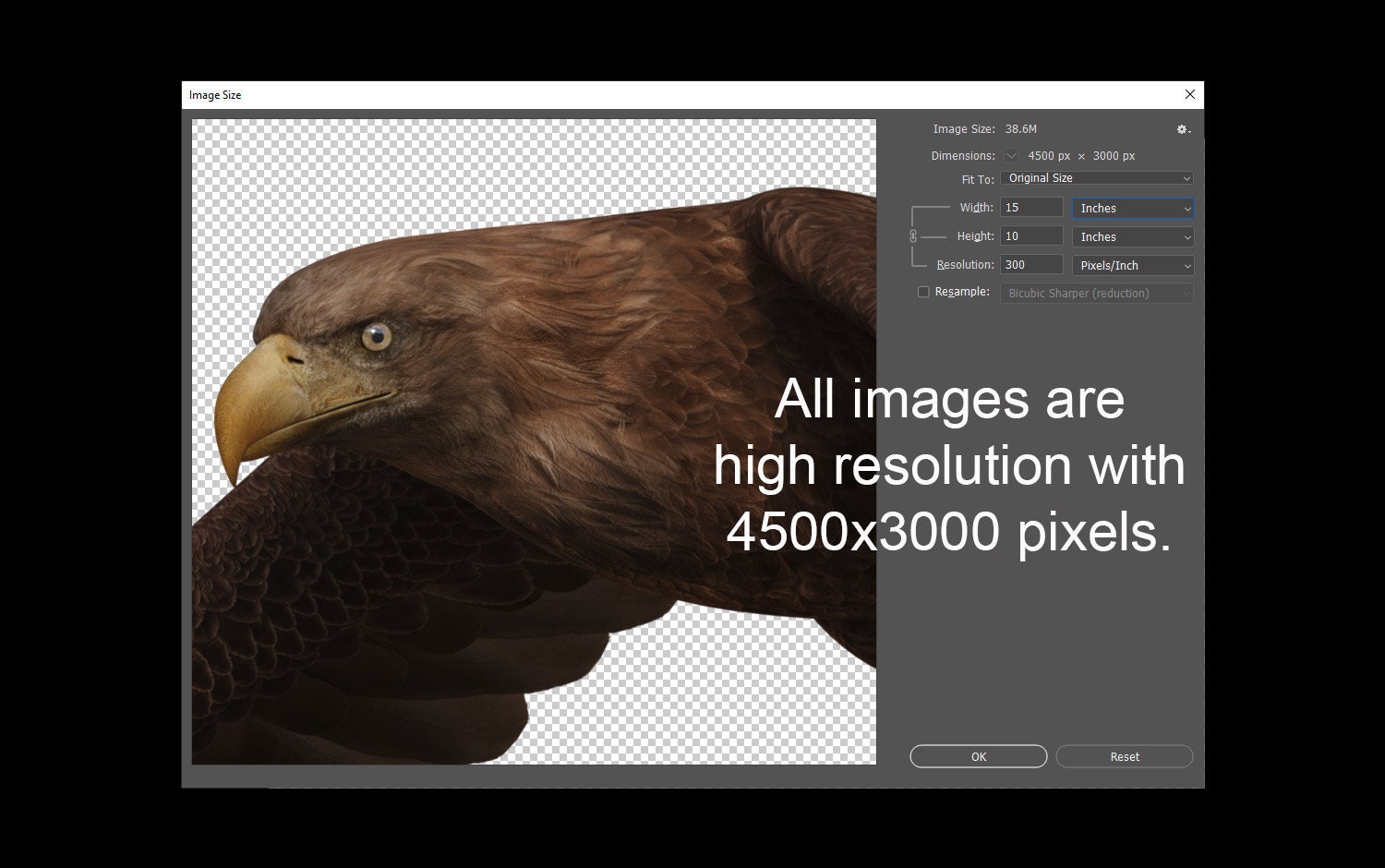Click the Height units dropdown arrow
The height and width of the screenshot is (868, 1385).
coord(1186,236)
